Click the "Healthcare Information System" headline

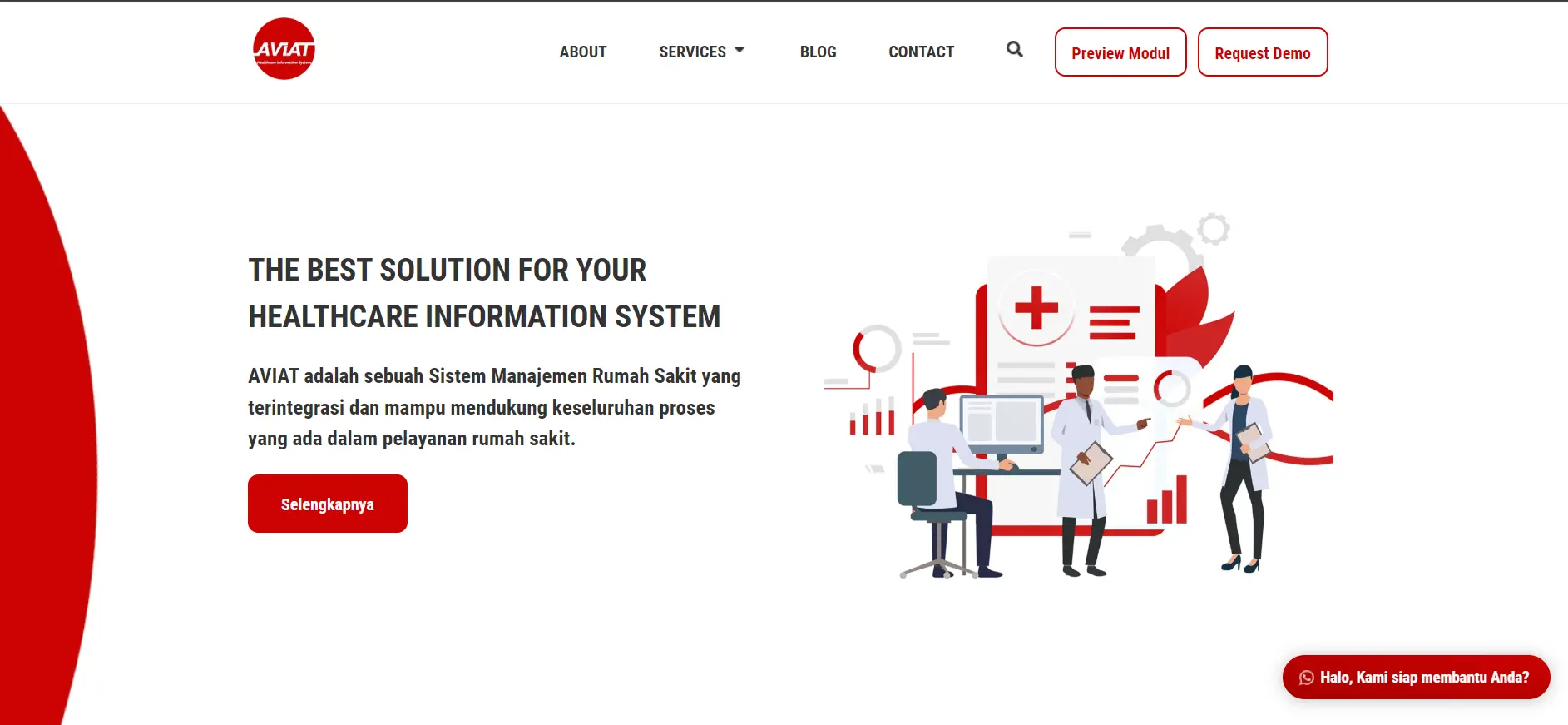(484, 316)
